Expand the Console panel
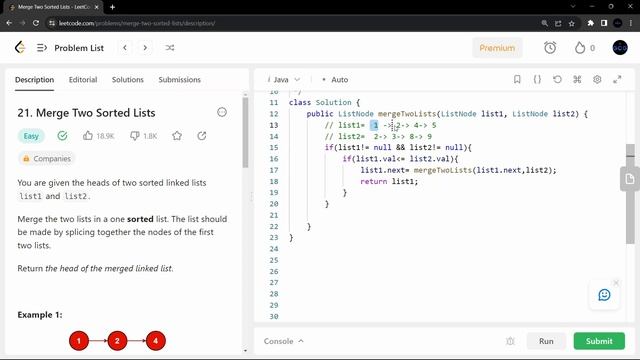The width and height of the screenshot is (640, 360). coord(284,341)
